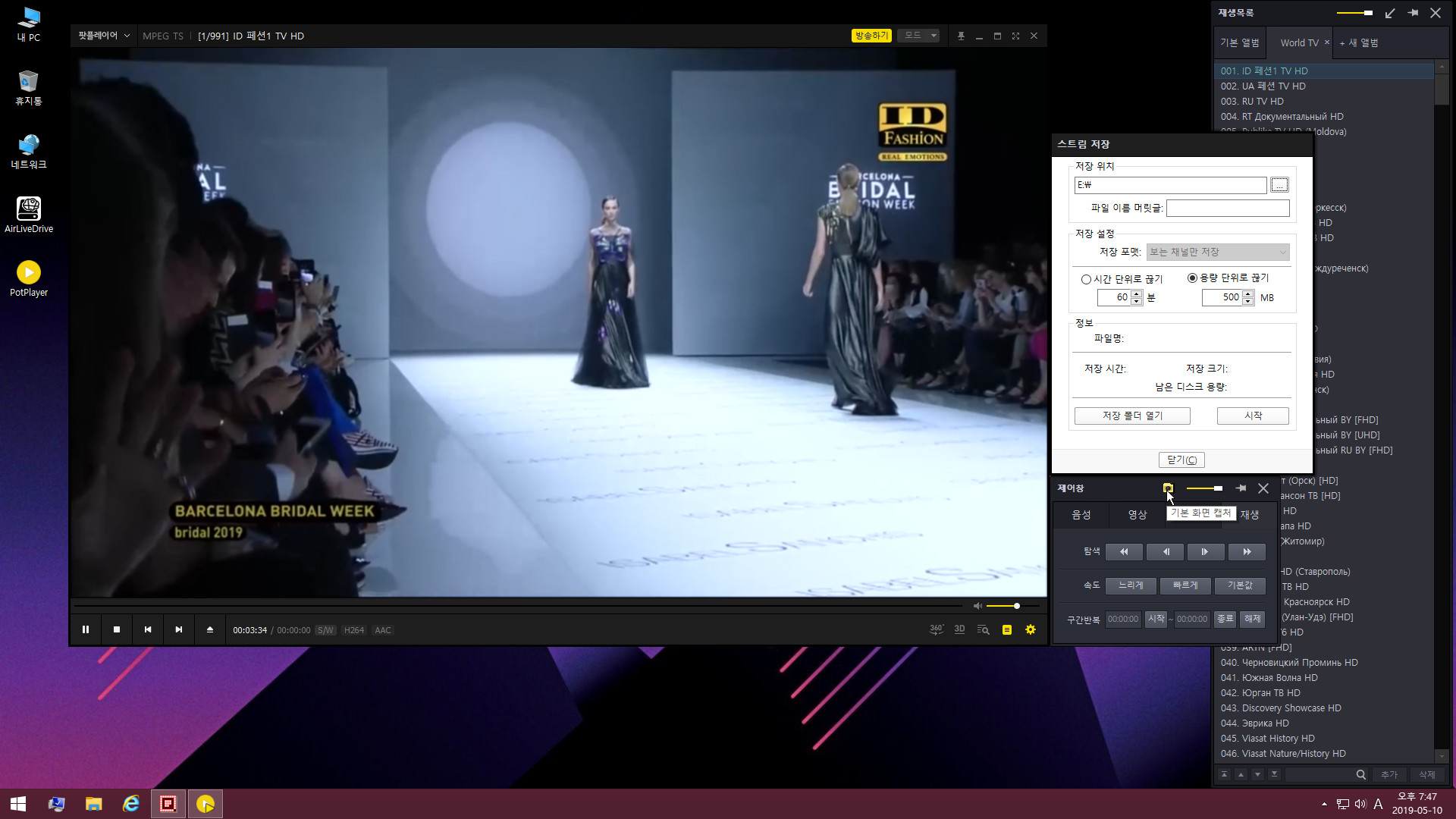Click the step forward frame button
Viewport: 1456px width, 819px height.
coord(1206,551)
